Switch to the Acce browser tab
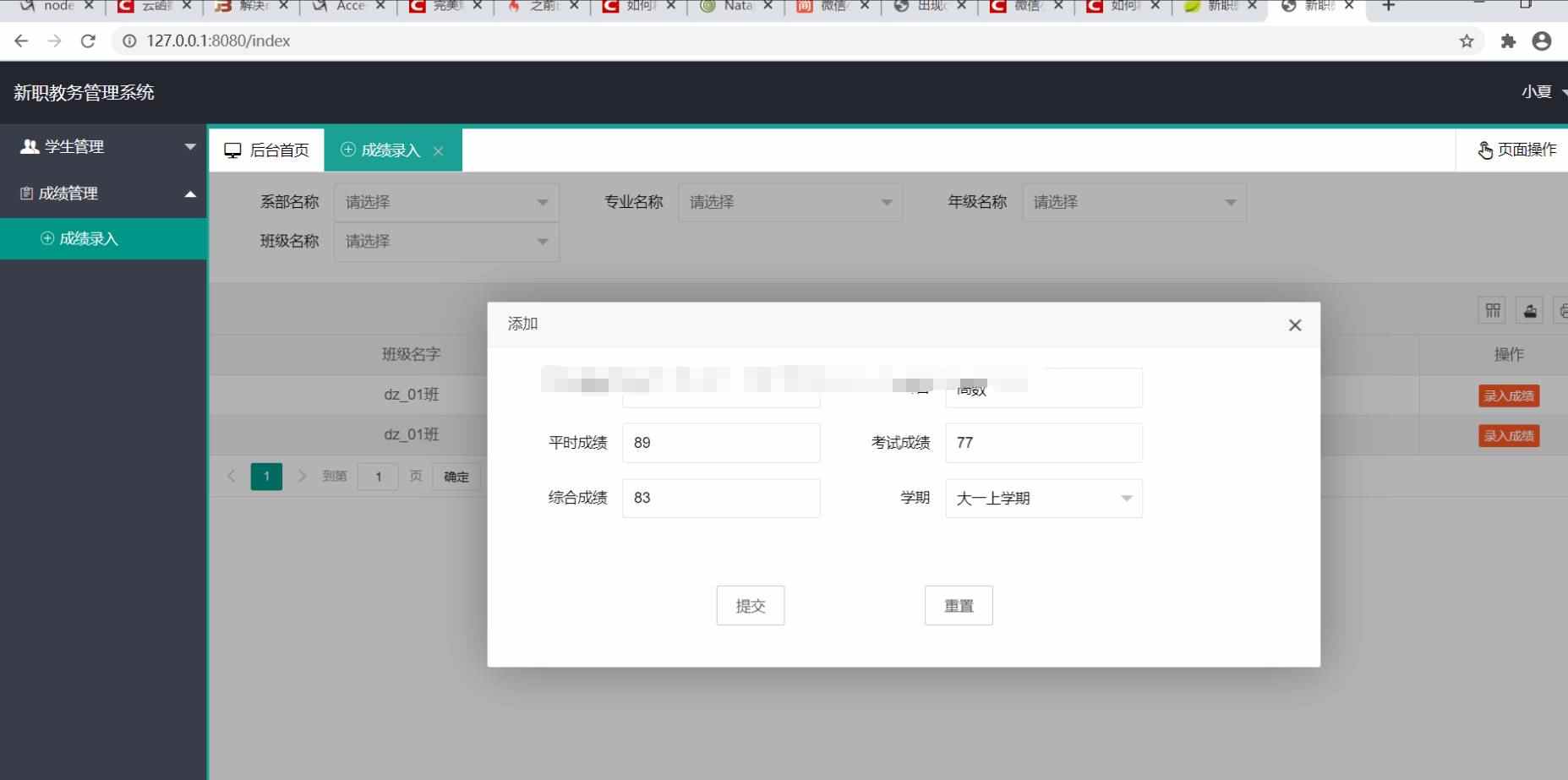Image resolution: width=1568 pixels, height=780 pixels. tap(348, 6)
